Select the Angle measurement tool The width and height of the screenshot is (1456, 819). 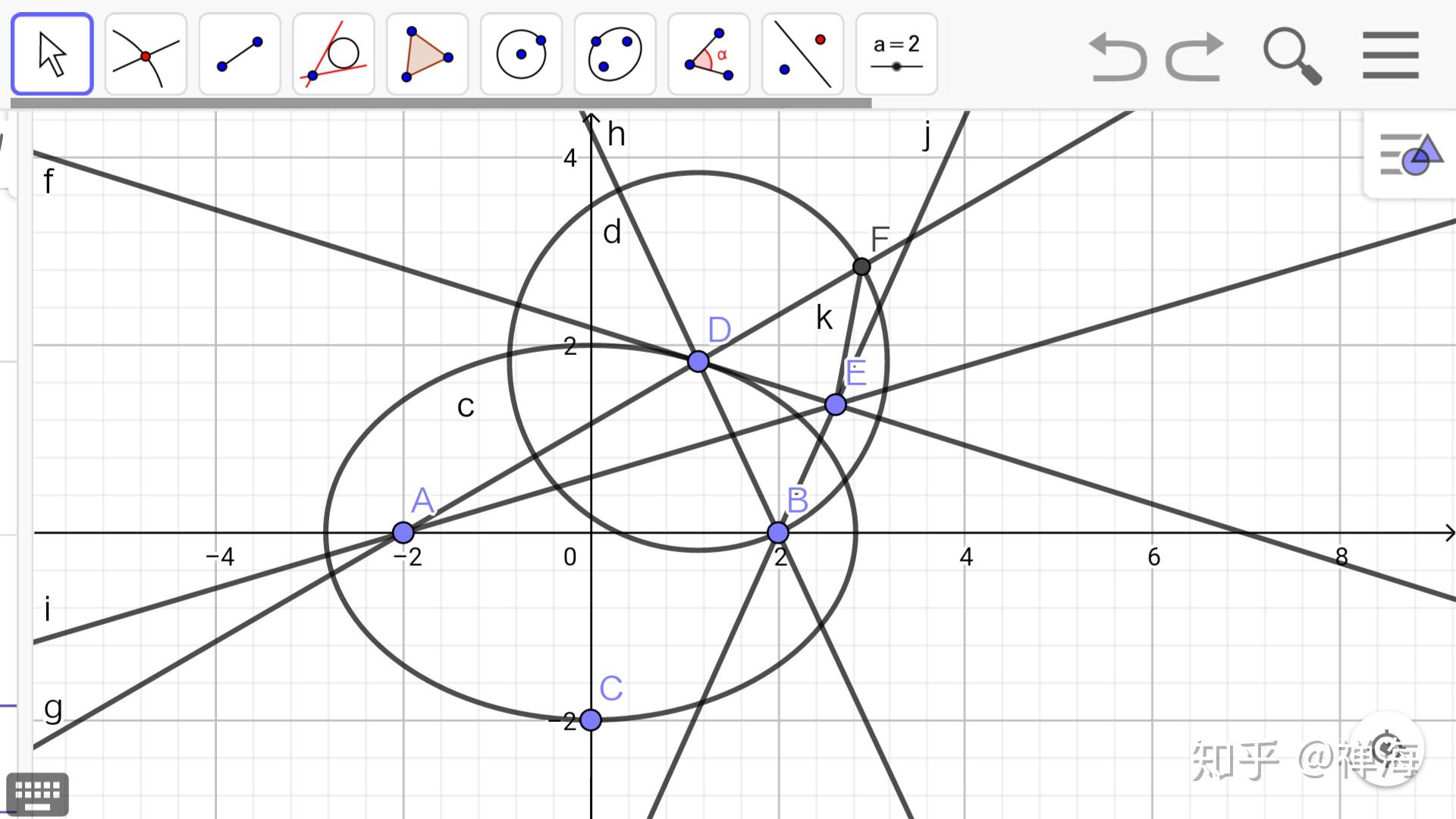(x=709, y=54)
